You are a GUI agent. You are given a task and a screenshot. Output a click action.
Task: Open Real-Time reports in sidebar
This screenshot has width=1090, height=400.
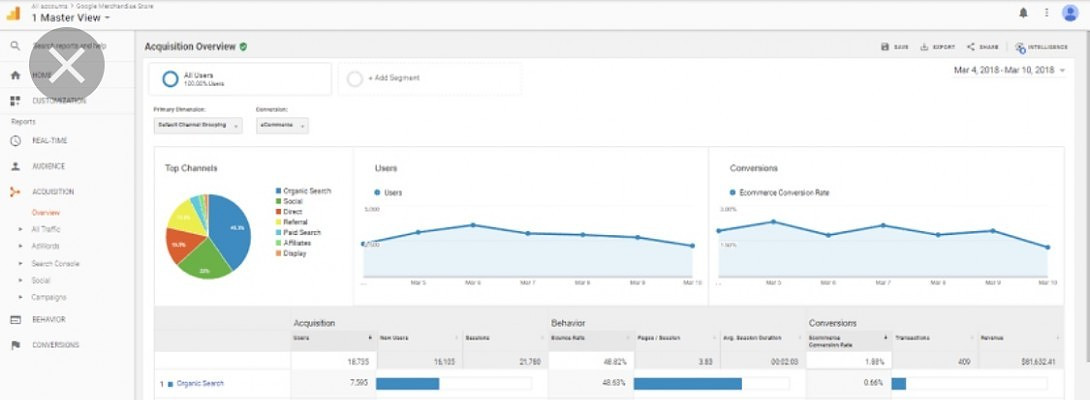pos(49,141)
